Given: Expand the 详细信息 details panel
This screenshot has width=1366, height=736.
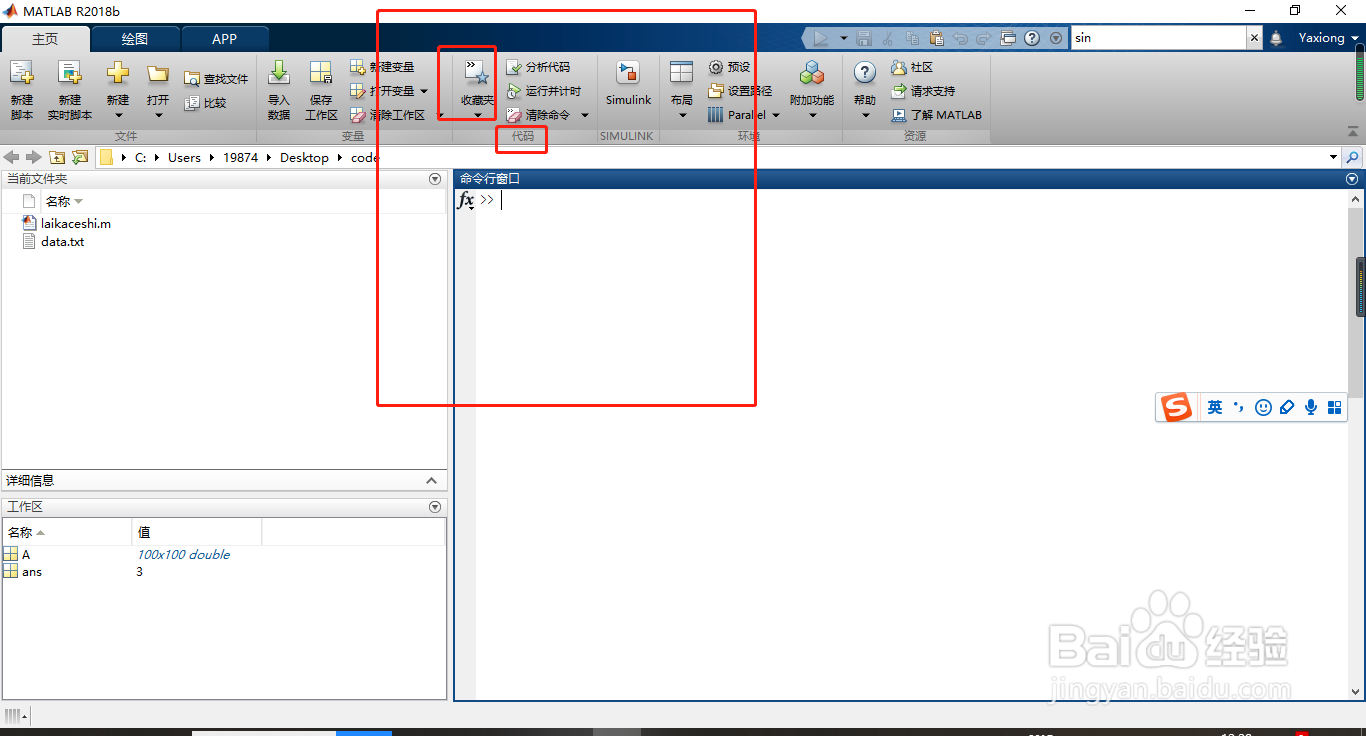Looking at the screenshot, I should point(431,481).
